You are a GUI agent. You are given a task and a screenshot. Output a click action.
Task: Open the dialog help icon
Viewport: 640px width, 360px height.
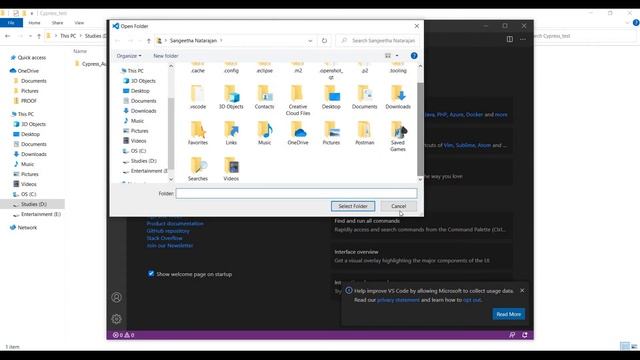click(x=414, y=56)
